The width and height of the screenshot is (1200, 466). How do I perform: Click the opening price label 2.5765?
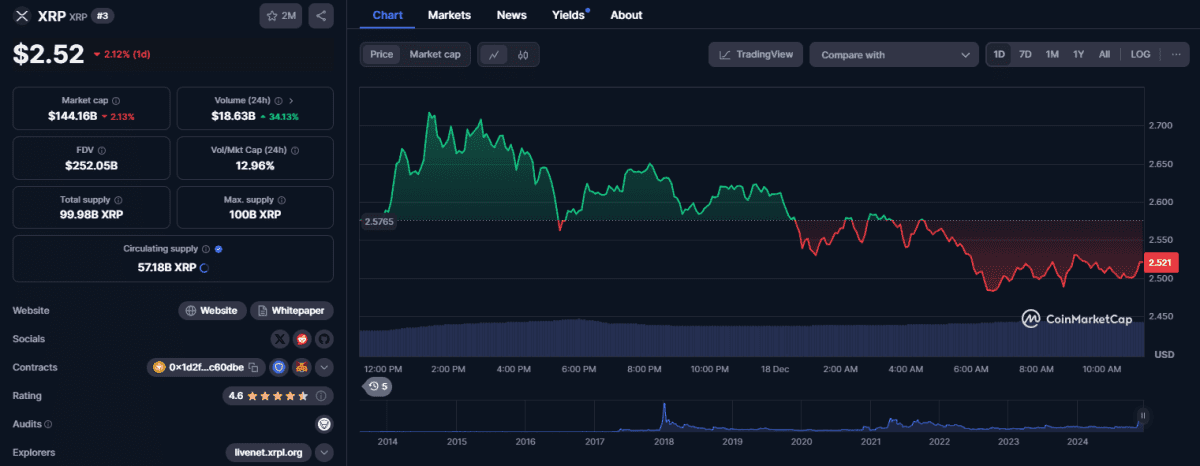[379, 221]
